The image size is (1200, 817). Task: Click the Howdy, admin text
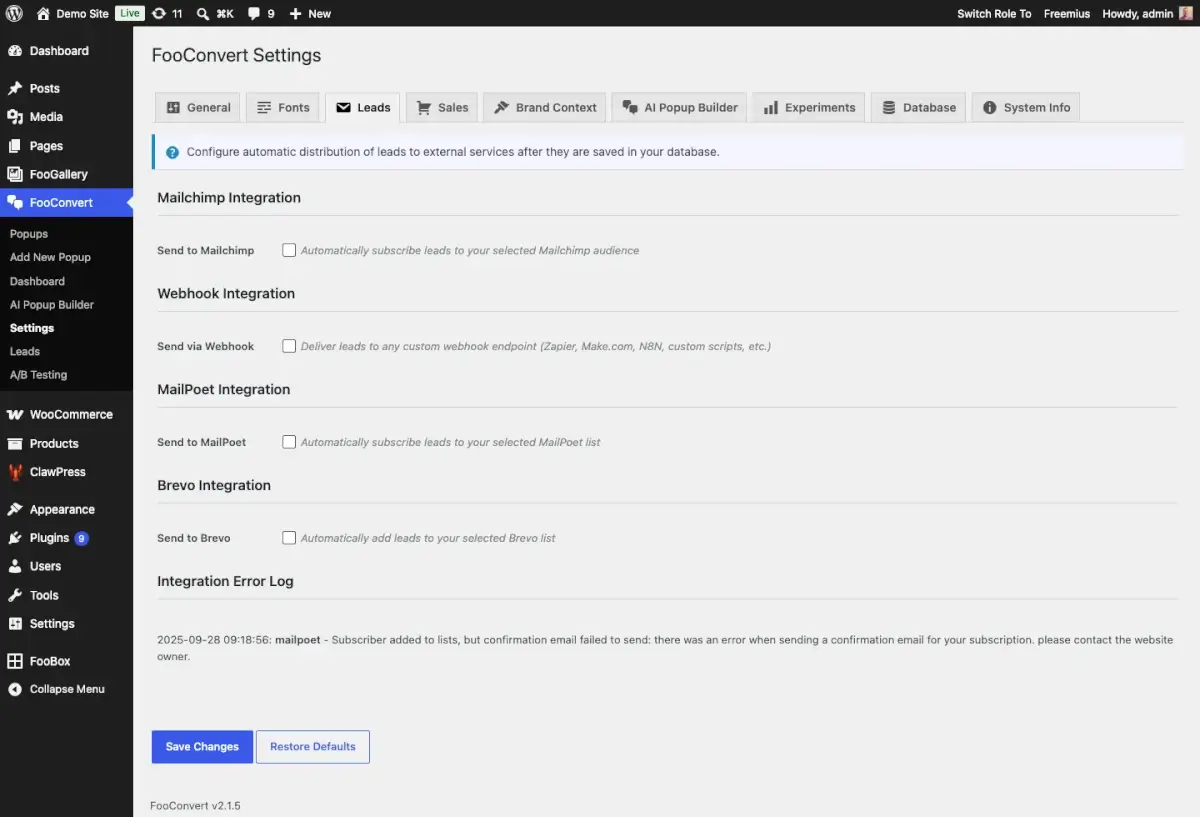(1138, 13)
